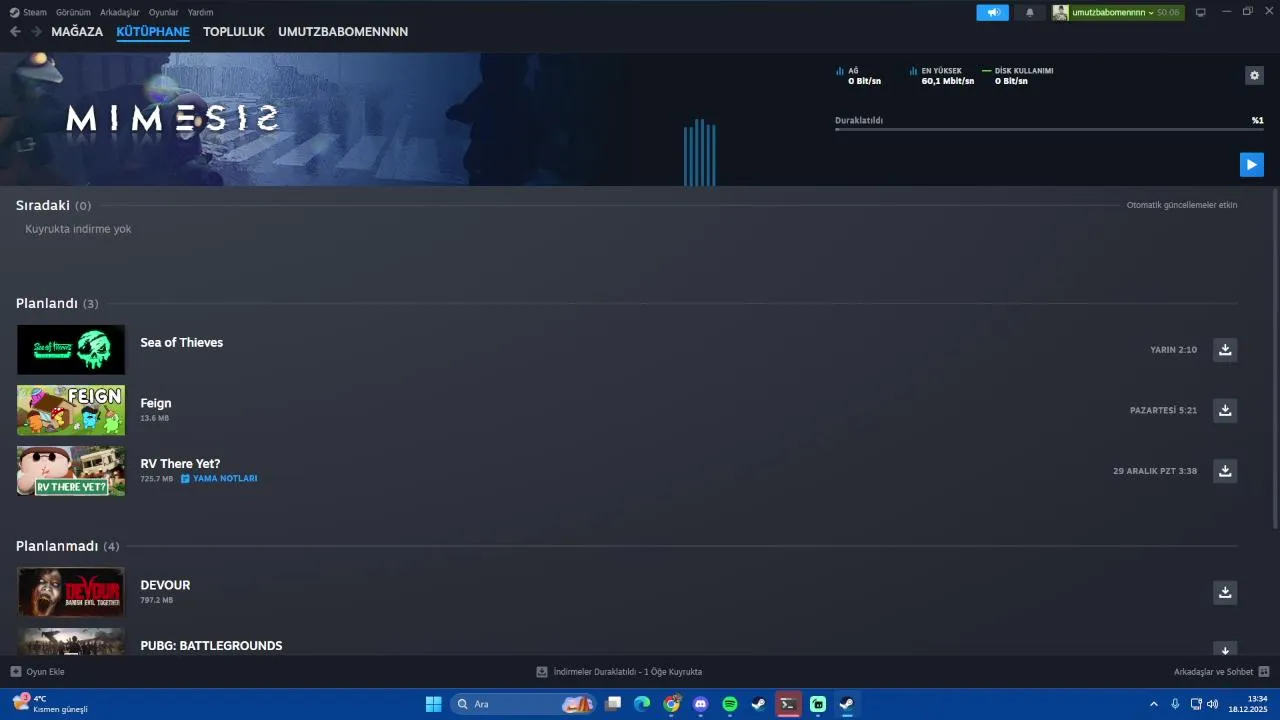Go forward with the right arrow
Image resolution: width=1280 pixels, height=720 pixels.
tap(36, 32)
